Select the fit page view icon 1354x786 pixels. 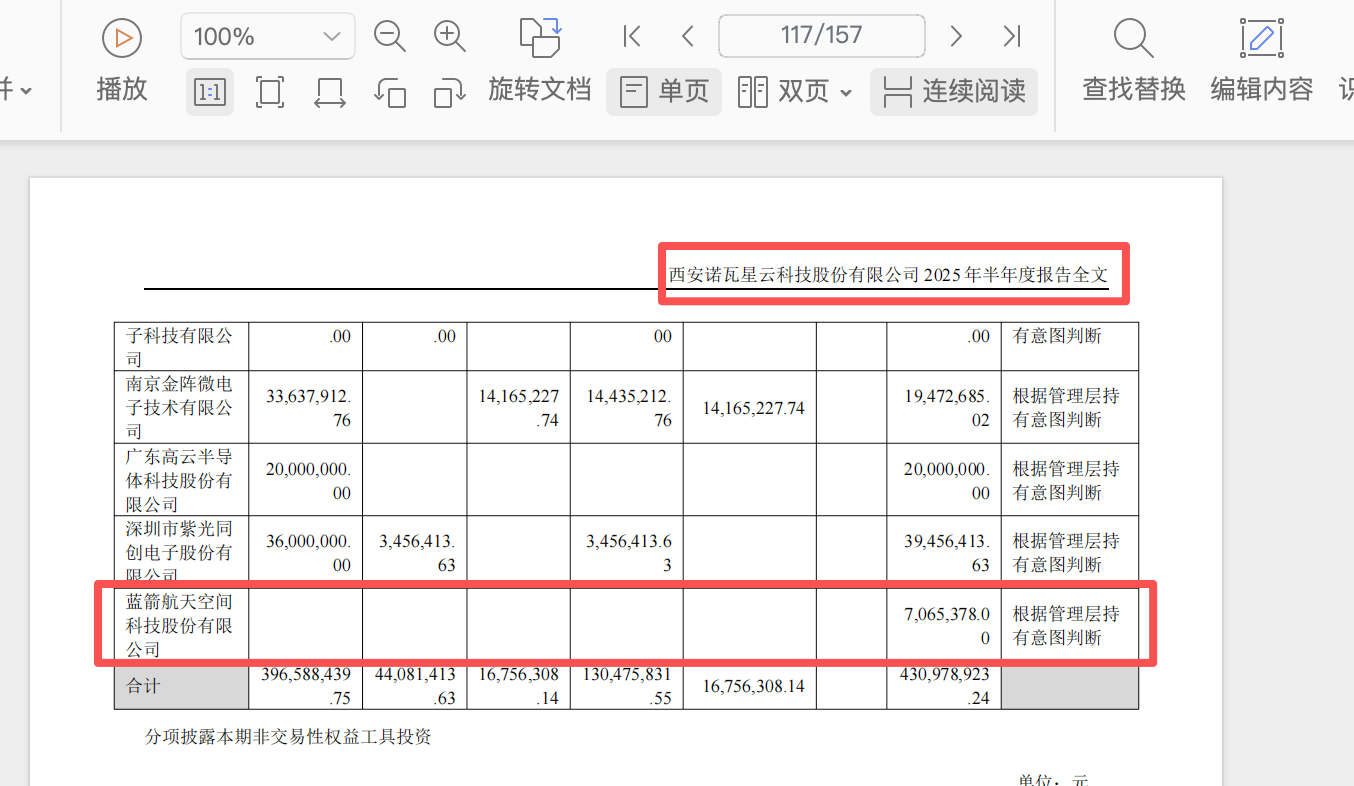tap(269, 93)
